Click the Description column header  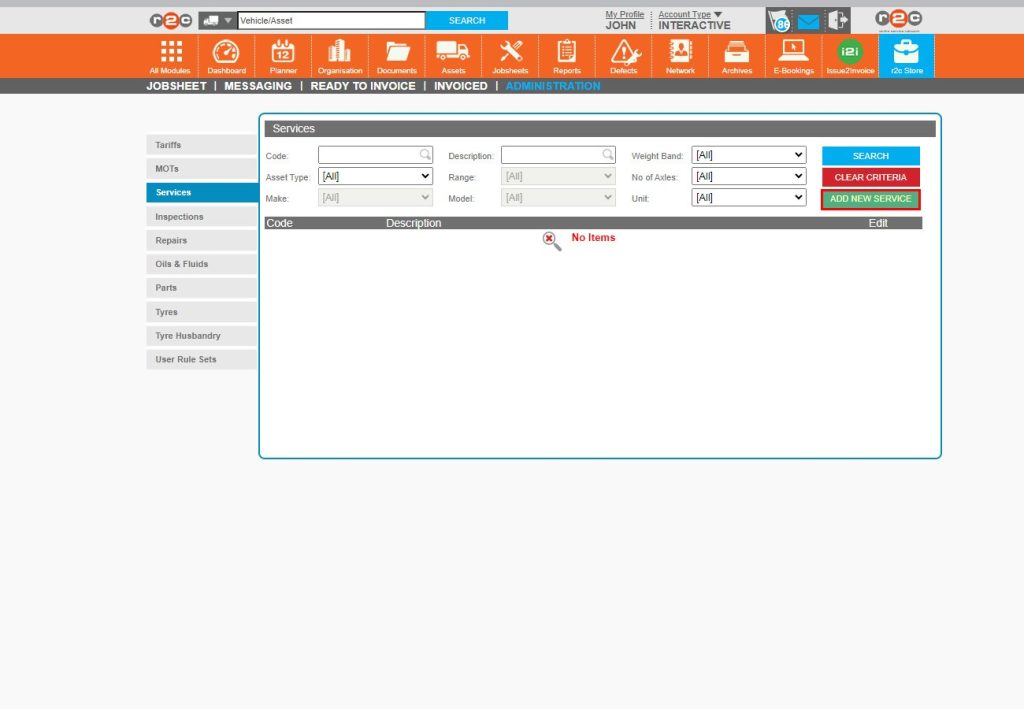413,223
